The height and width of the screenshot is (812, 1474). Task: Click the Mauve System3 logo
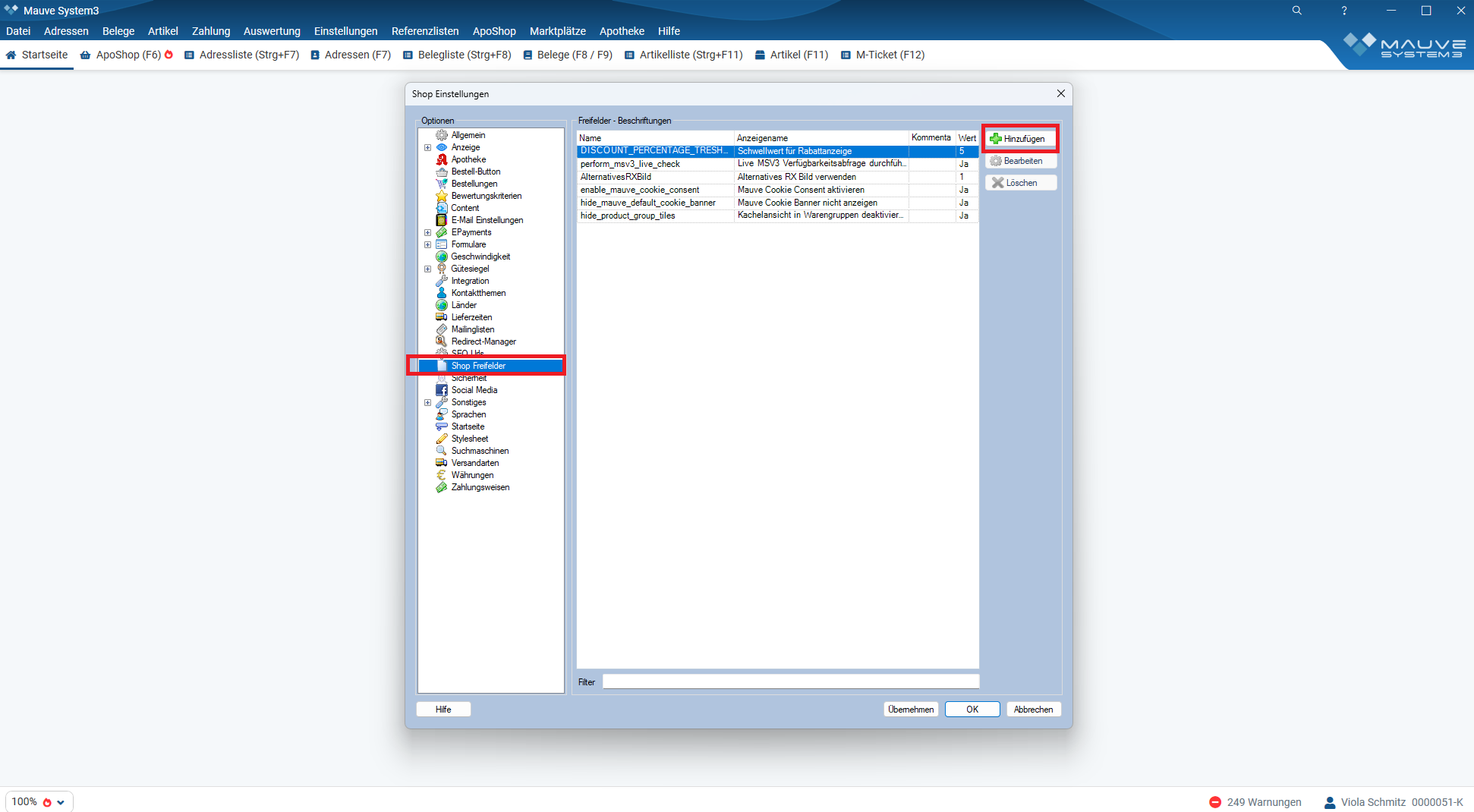click(1405, 46)
